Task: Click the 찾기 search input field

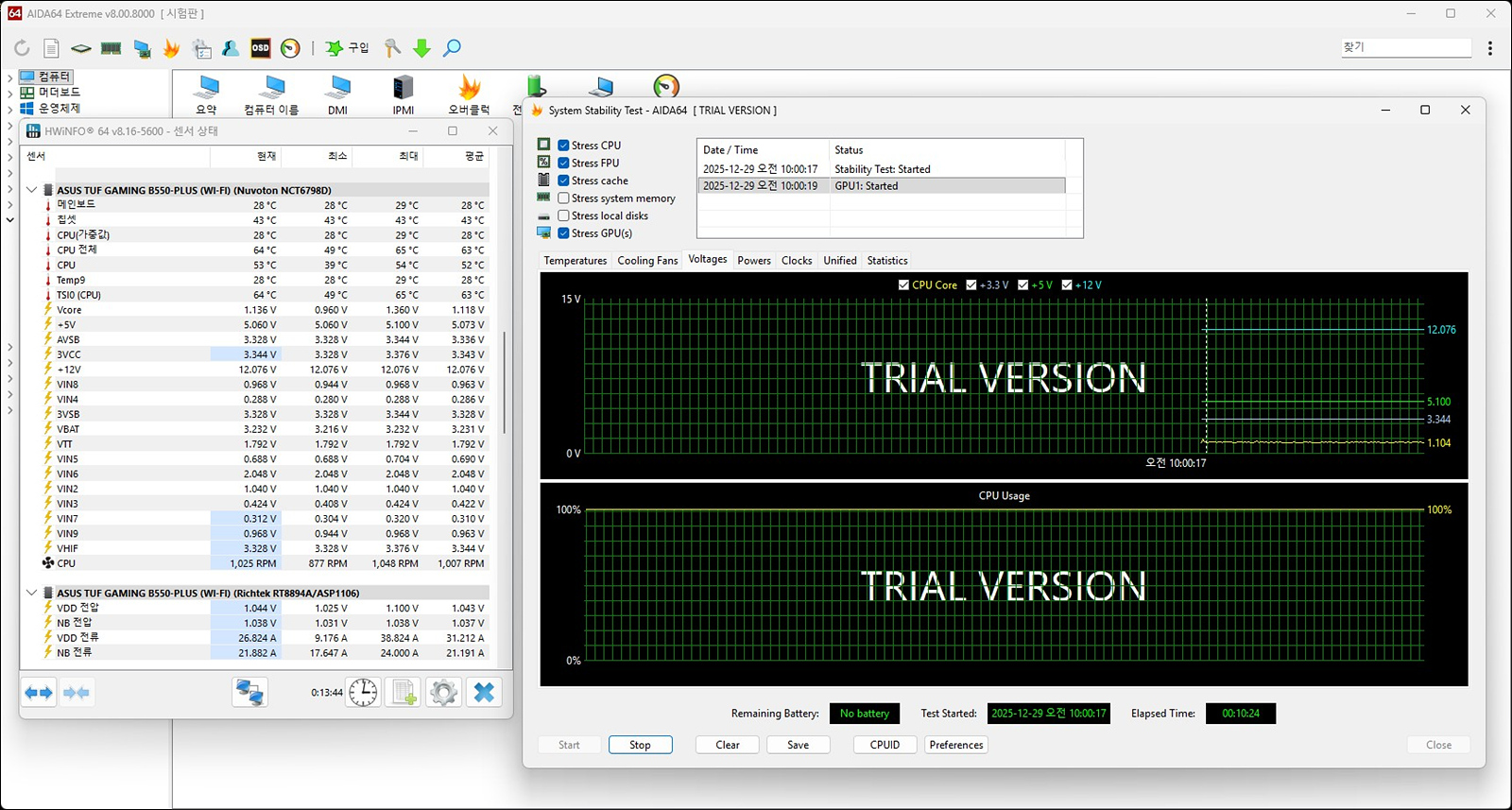Action: [x=1406, y=47]
